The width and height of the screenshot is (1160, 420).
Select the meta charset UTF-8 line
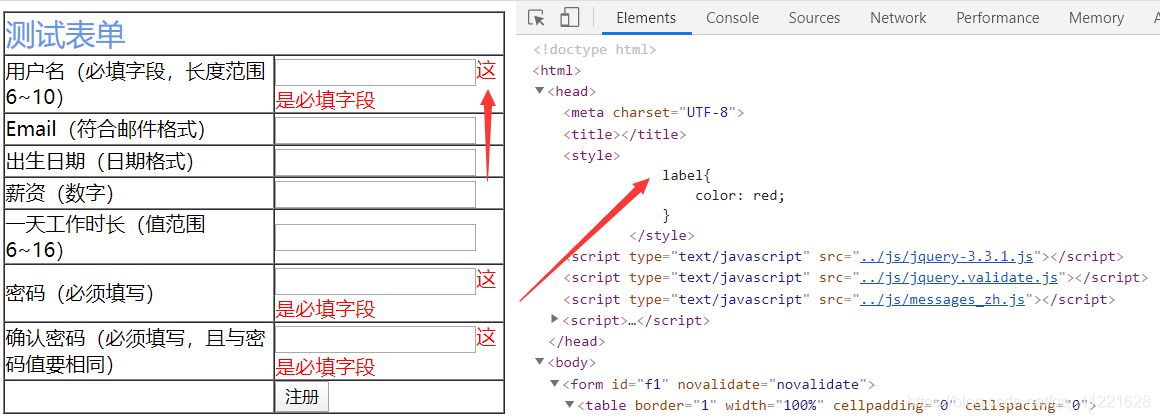click(x=653, y=113)
